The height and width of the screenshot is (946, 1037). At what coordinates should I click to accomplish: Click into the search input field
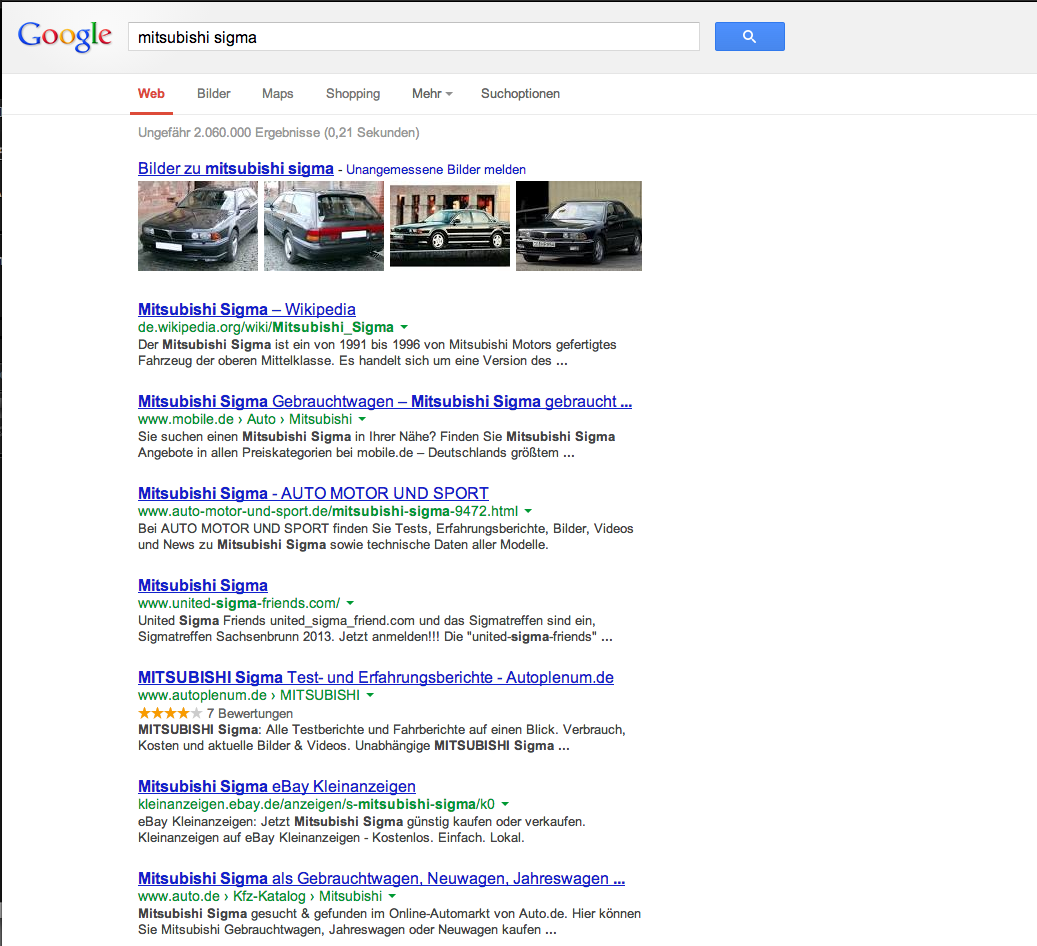(413, 37)
